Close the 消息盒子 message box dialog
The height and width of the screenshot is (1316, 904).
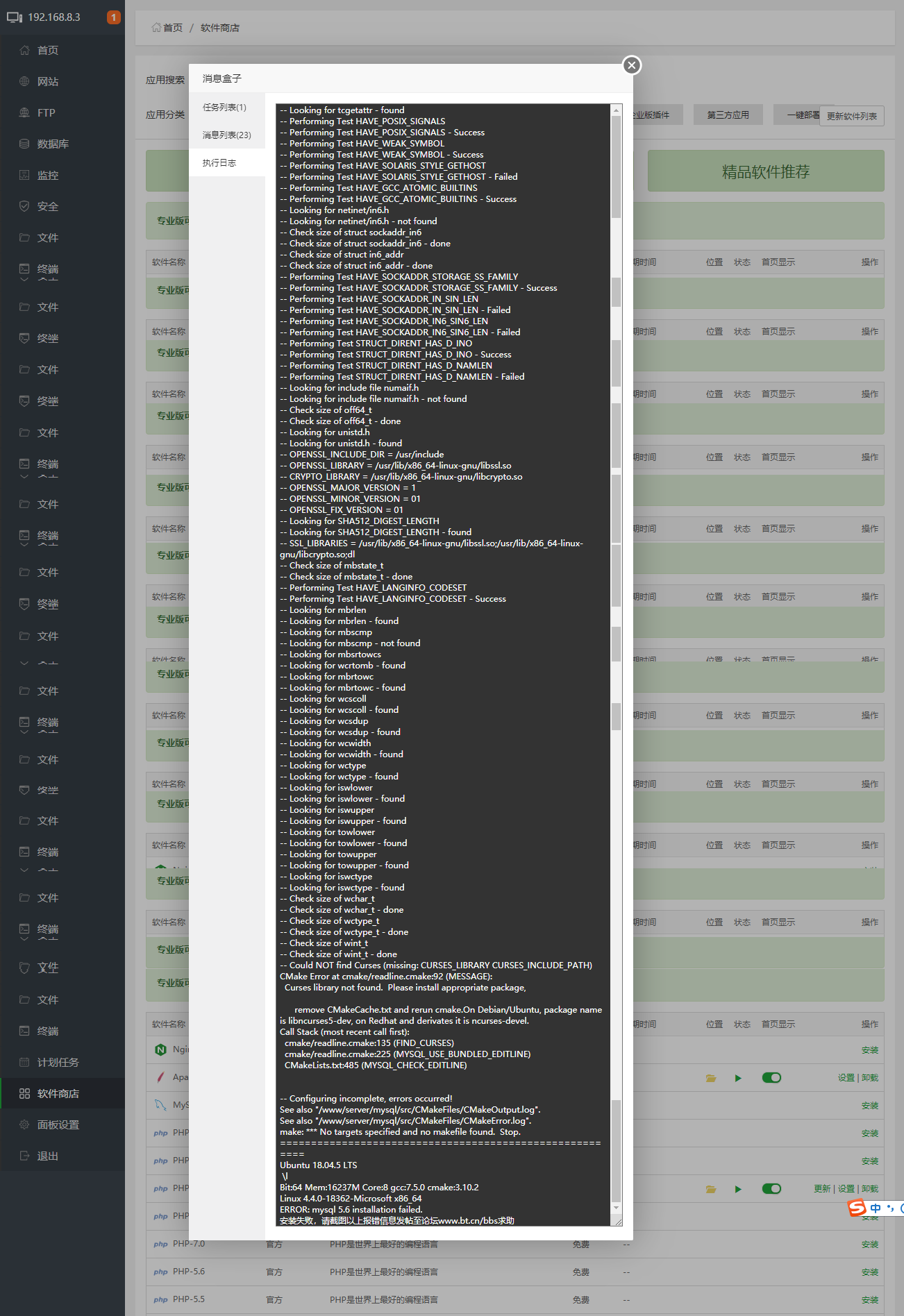pyautogui.click(x=631, y=65)
